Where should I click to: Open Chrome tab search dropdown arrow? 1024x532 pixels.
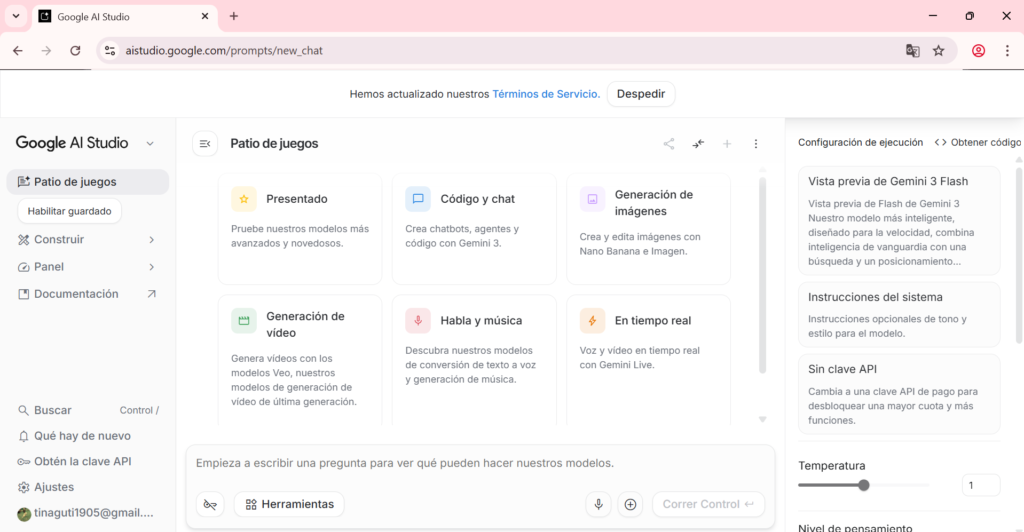click(x=16, y=16)
